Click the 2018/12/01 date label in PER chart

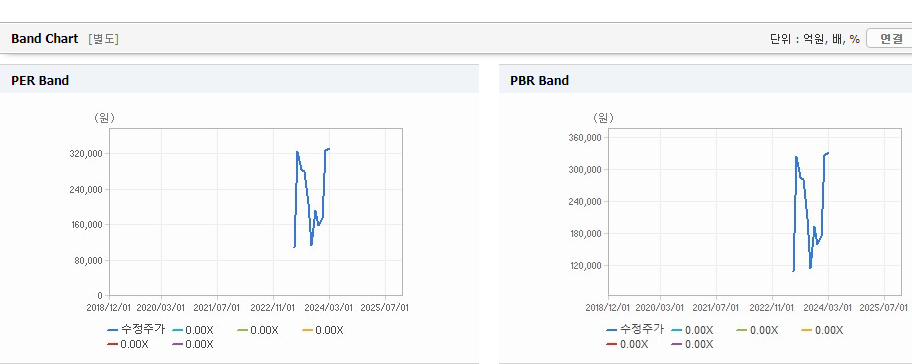[x=110, y=308]
